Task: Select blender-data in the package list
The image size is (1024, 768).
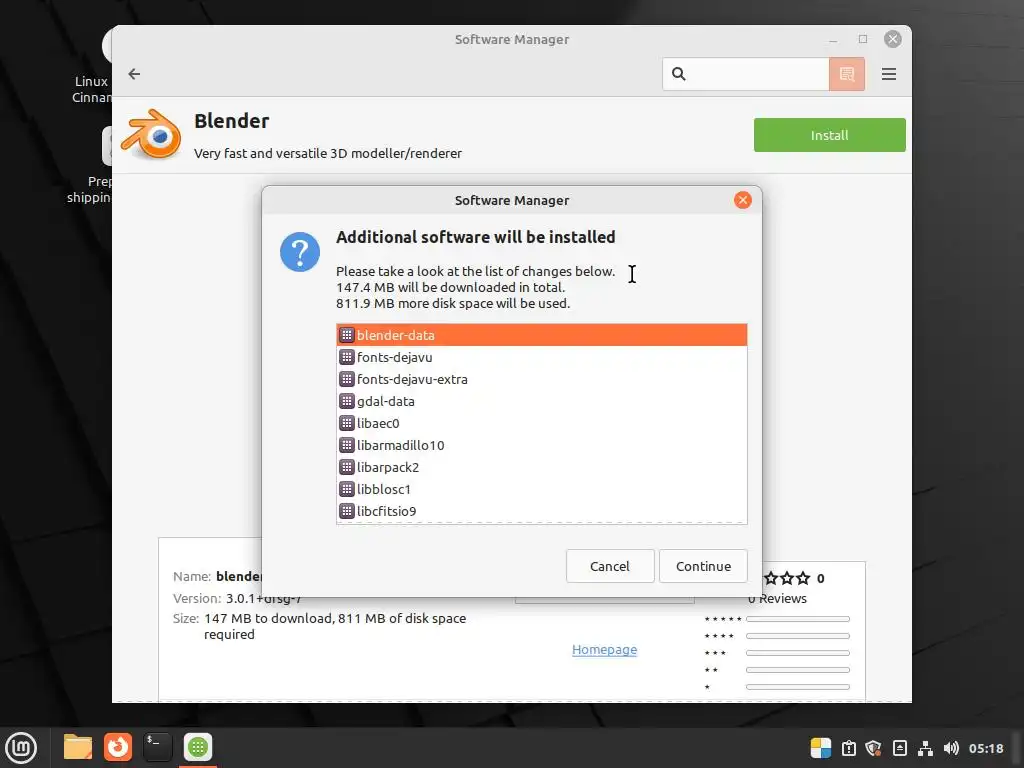Action: (x=541, y=335)
